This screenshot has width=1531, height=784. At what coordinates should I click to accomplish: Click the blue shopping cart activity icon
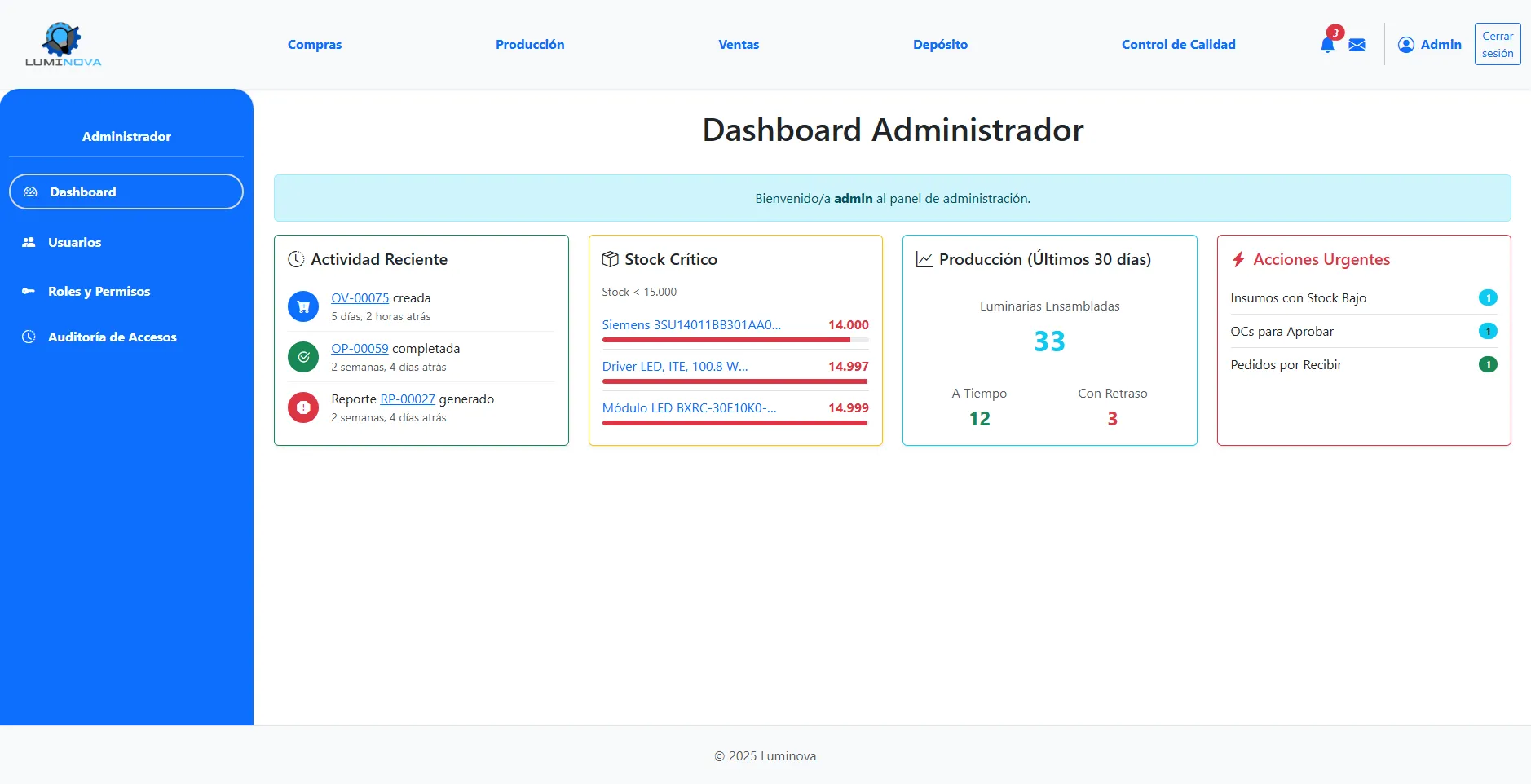tap(303, 307)
